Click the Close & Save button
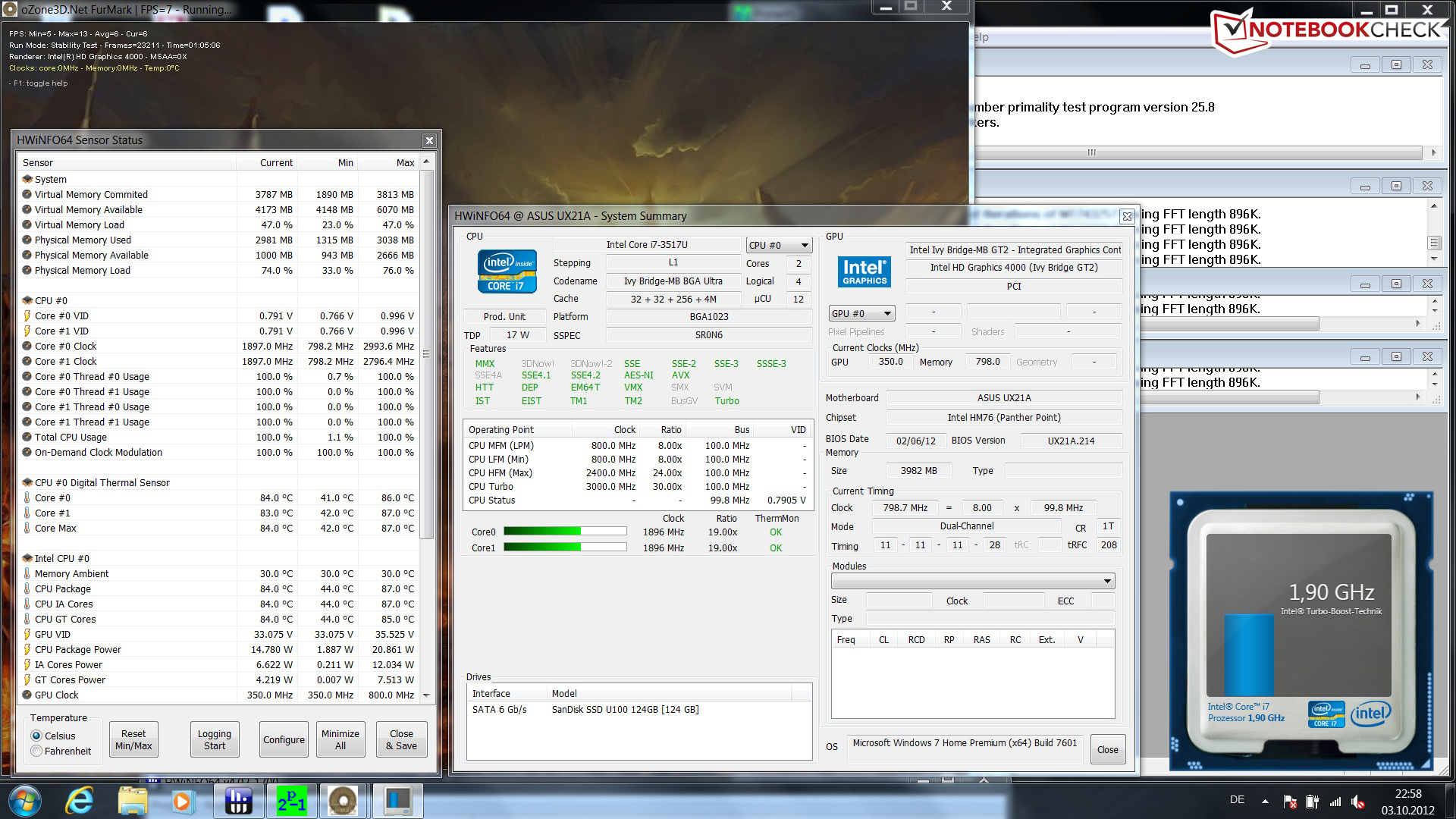Viewport: 1456px width, 819px height. tap(401, 740)
